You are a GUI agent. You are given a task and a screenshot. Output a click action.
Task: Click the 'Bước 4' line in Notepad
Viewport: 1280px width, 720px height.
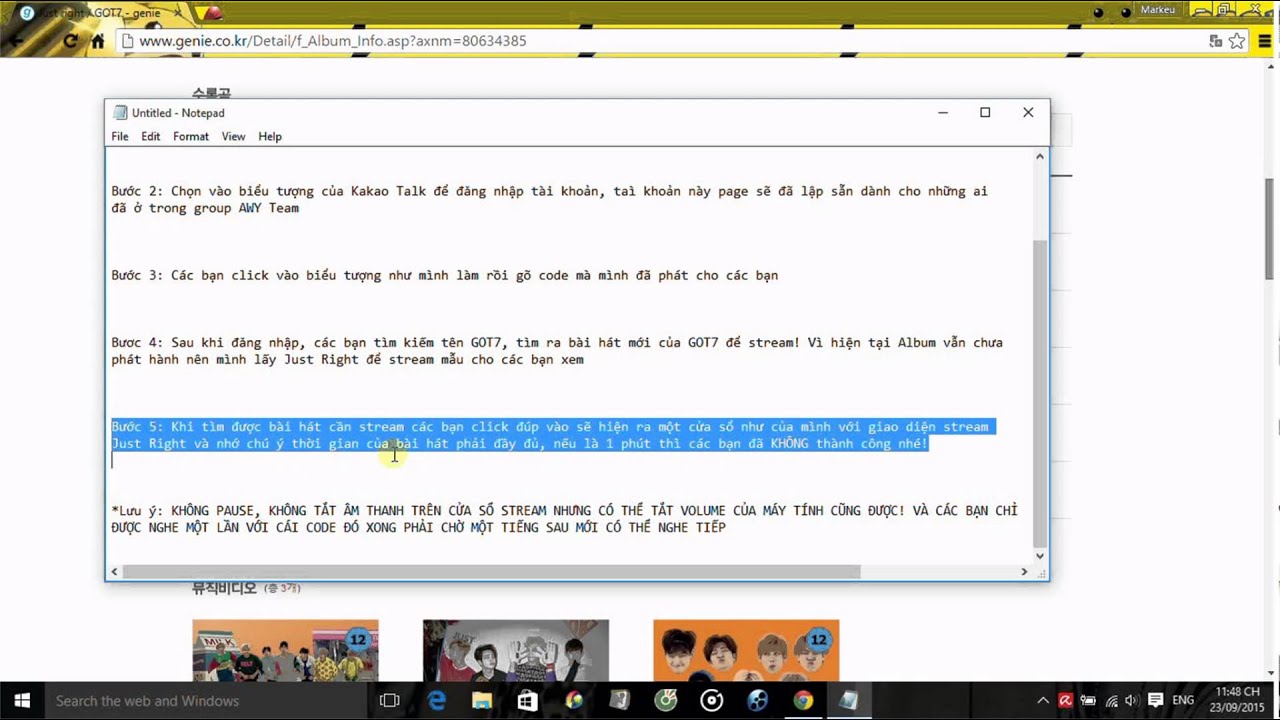(557, 351)
